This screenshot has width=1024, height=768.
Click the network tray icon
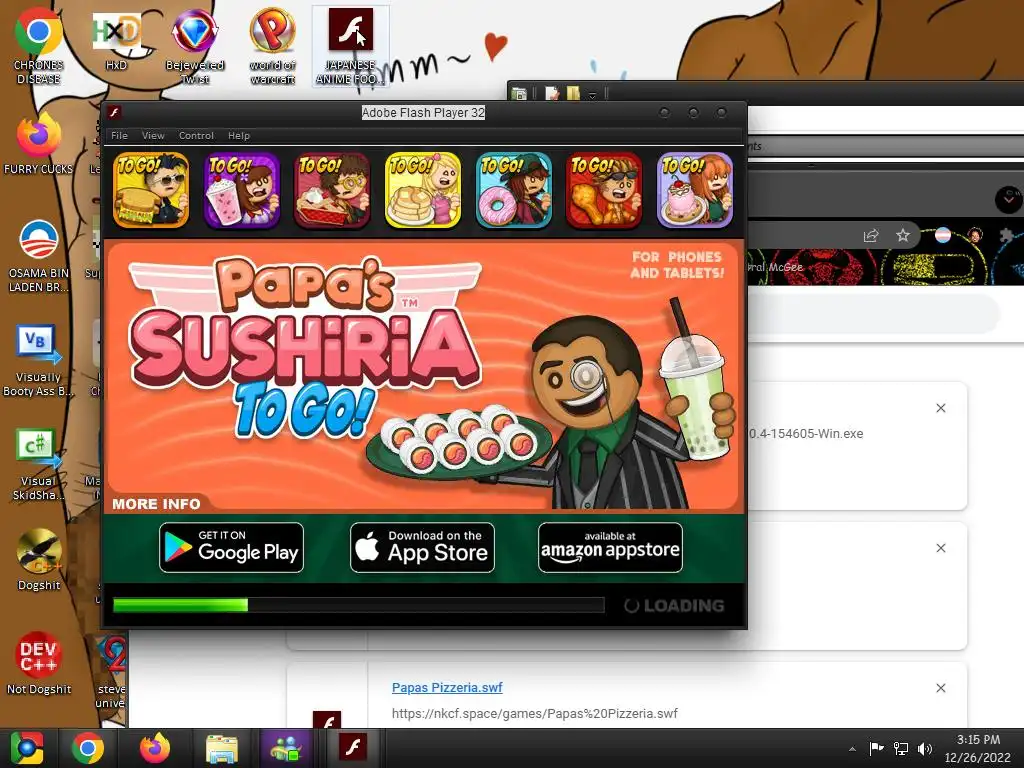click(901, 749)
